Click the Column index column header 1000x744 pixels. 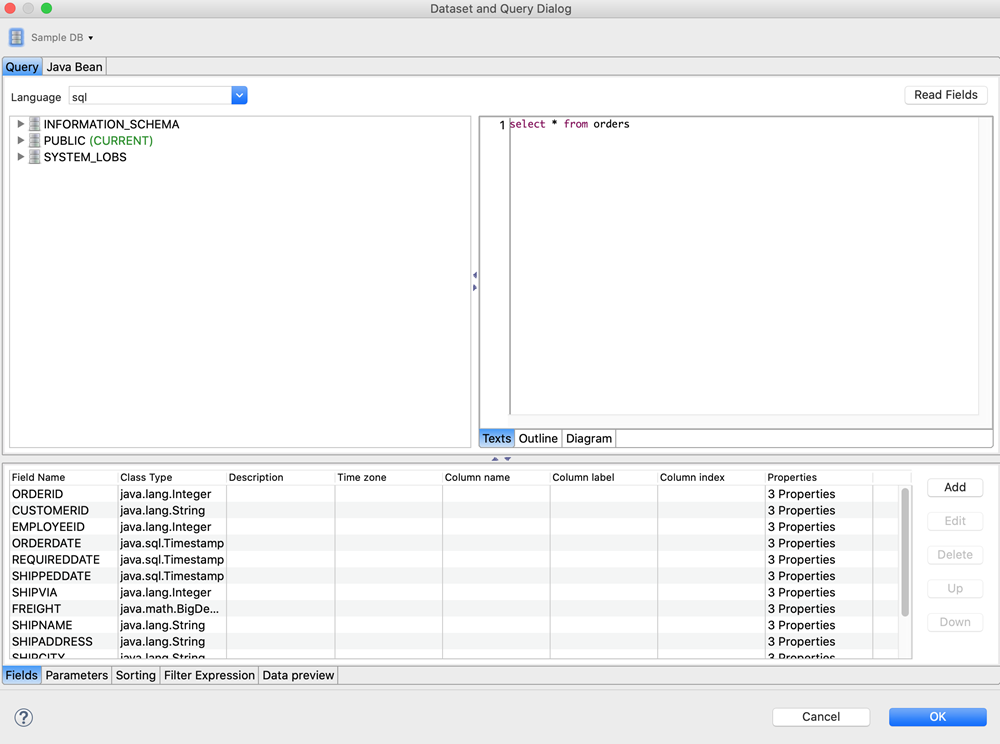click(x=711, y=478)
